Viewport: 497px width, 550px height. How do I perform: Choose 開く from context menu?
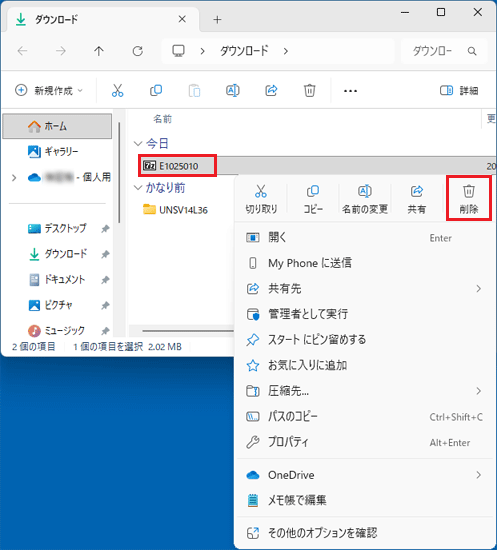(365, 238)
